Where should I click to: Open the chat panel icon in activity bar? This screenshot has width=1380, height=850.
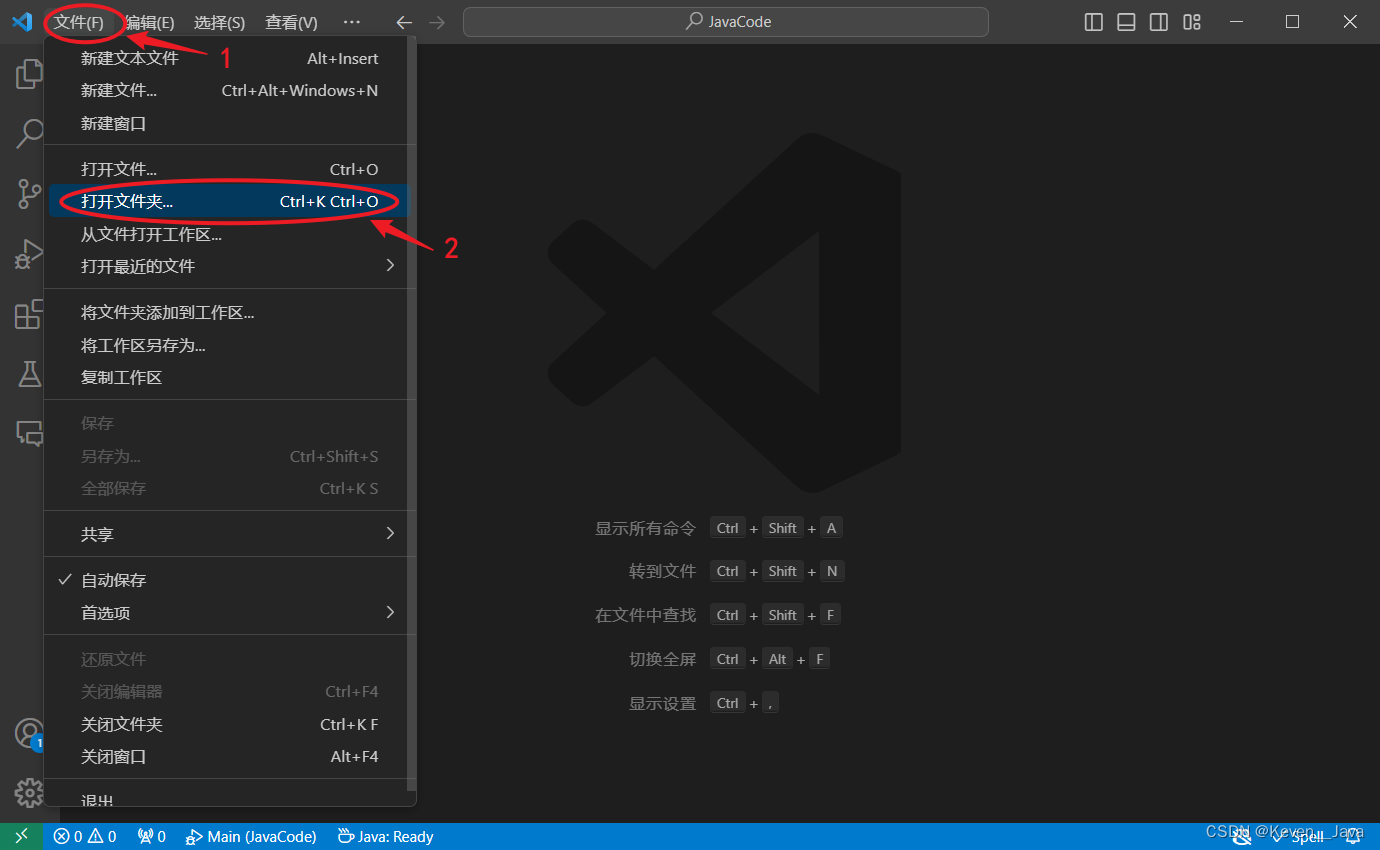(x=29, y=433)
